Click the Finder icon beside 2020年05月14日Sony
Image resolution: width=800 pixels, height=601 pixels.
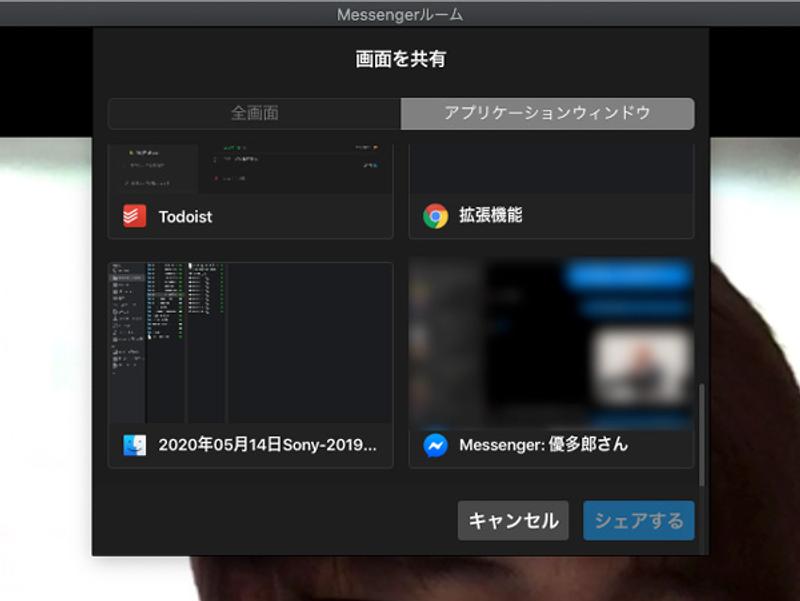[135, 445]
